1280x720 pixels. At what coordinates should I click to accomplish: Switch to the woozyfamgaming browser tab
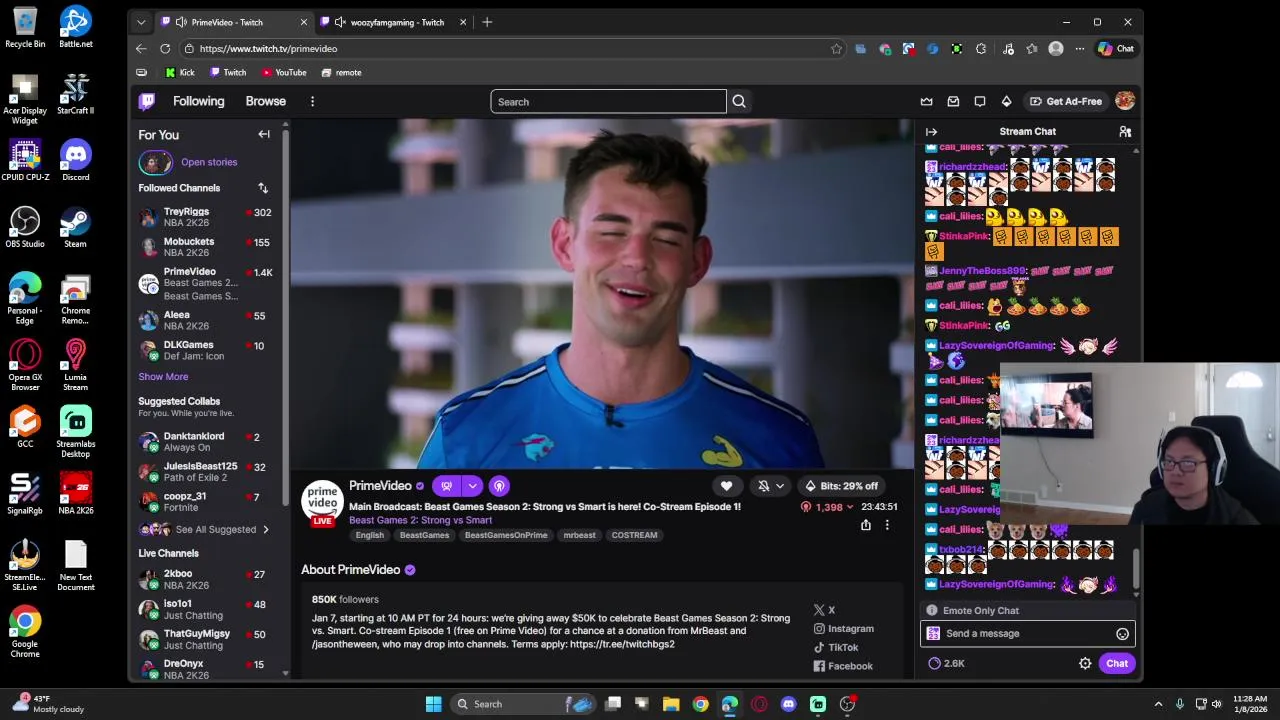click(x=397, y=22)
